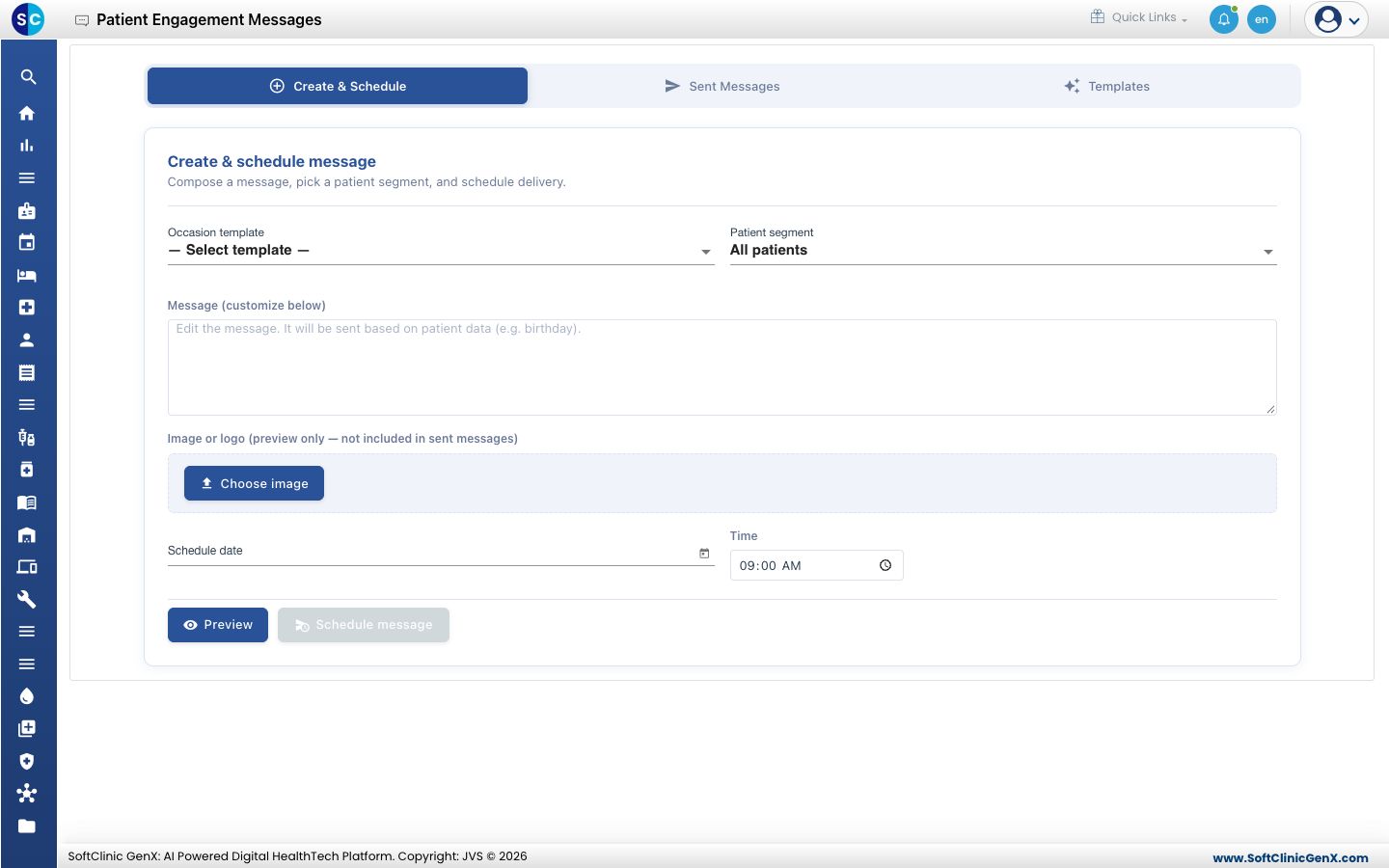Open the devices icon in the sidebar
This screenshot has height=868, width=1389.
click(27, 567)
